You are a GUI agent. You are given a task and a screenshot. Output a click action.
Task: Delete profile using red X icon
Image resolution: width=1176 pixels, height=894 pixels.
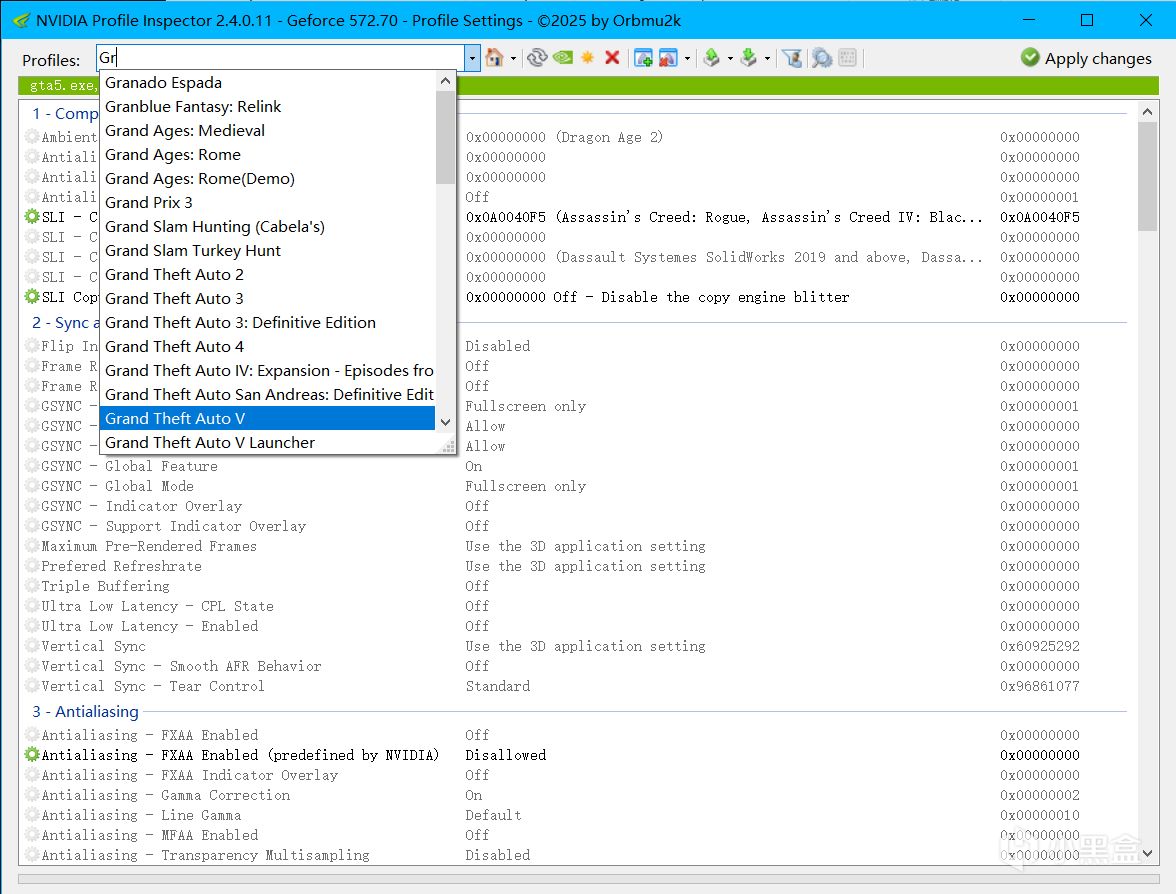click(x=612, y=58)
